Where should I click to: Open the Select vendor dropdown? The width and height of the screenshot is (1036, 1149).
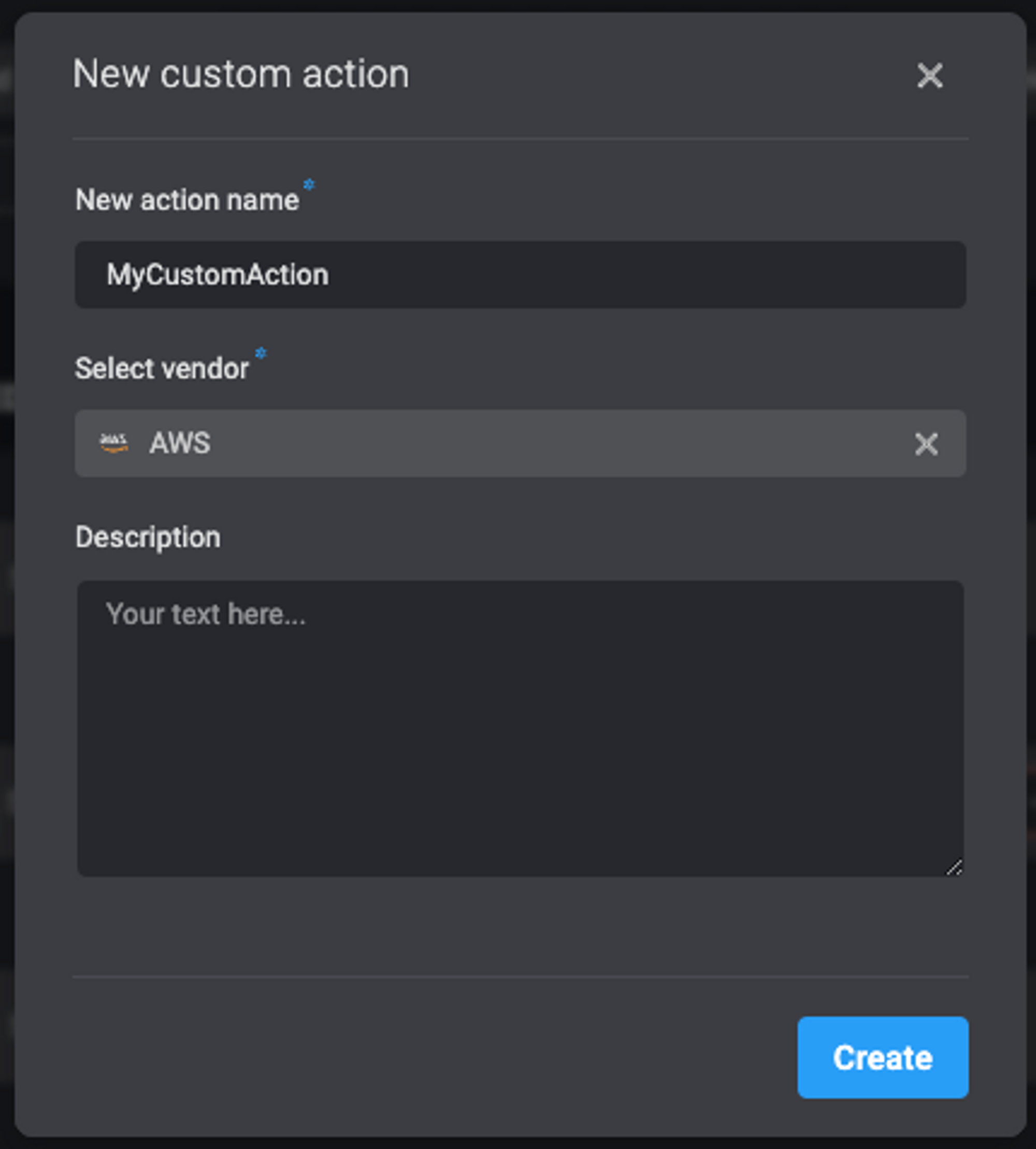(x=520, y=443)
